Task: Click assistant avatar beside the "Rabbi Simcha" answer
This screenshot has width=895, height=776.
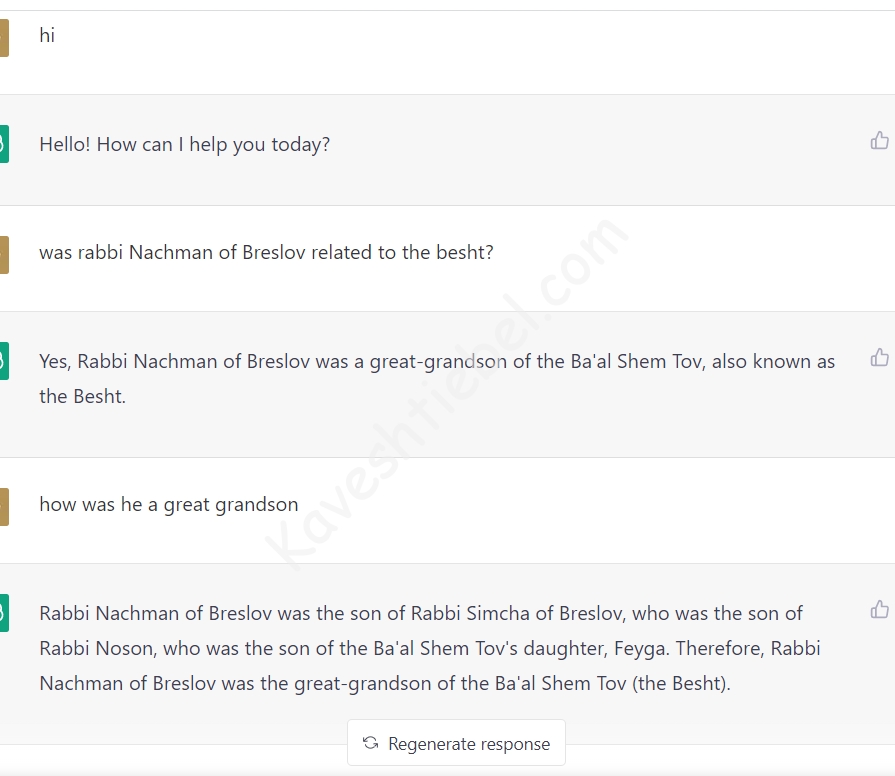Action: point(4,613)
